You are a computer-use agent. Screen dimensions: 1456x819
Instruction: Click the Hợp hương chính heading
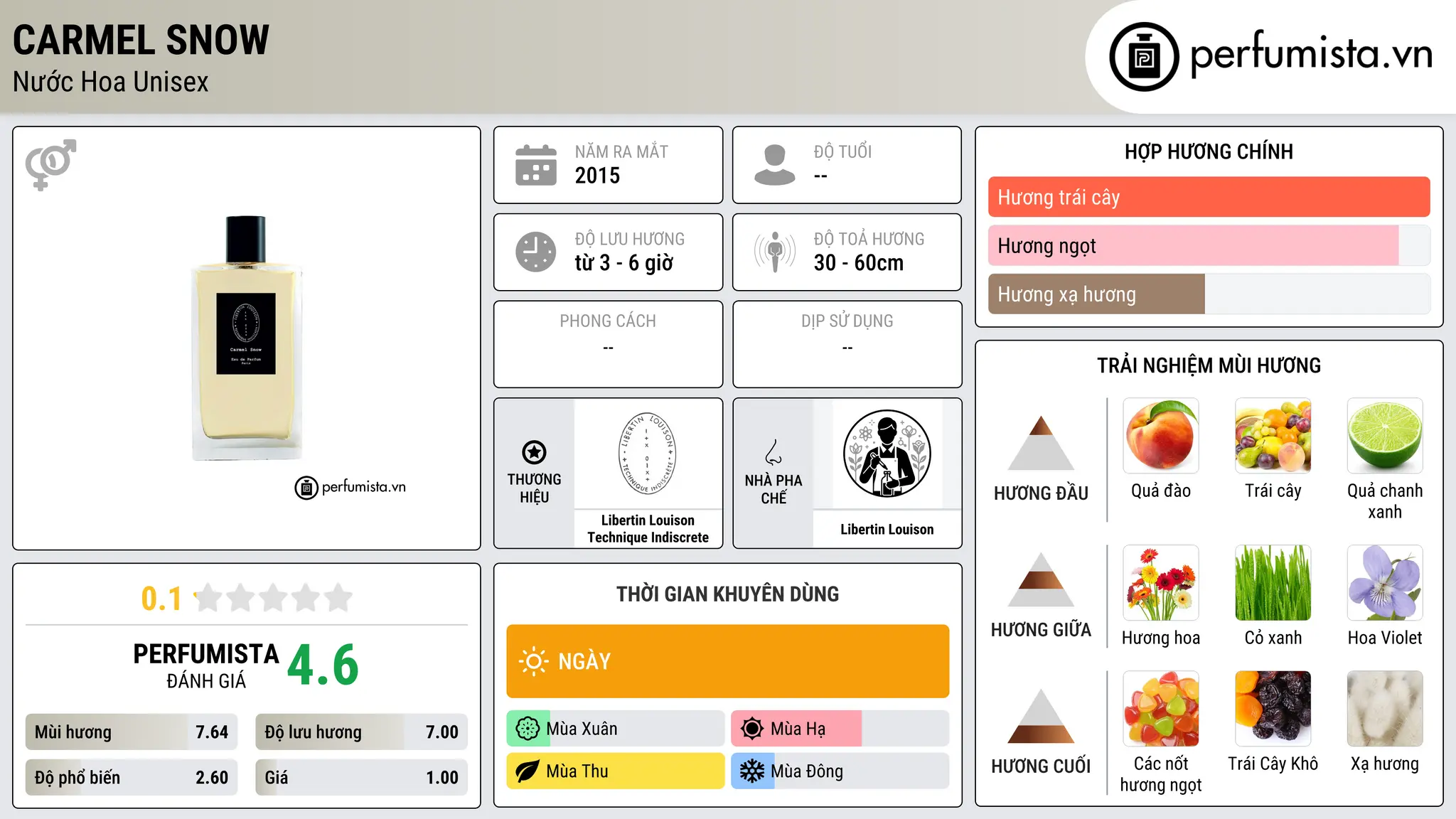point(1209,151)
